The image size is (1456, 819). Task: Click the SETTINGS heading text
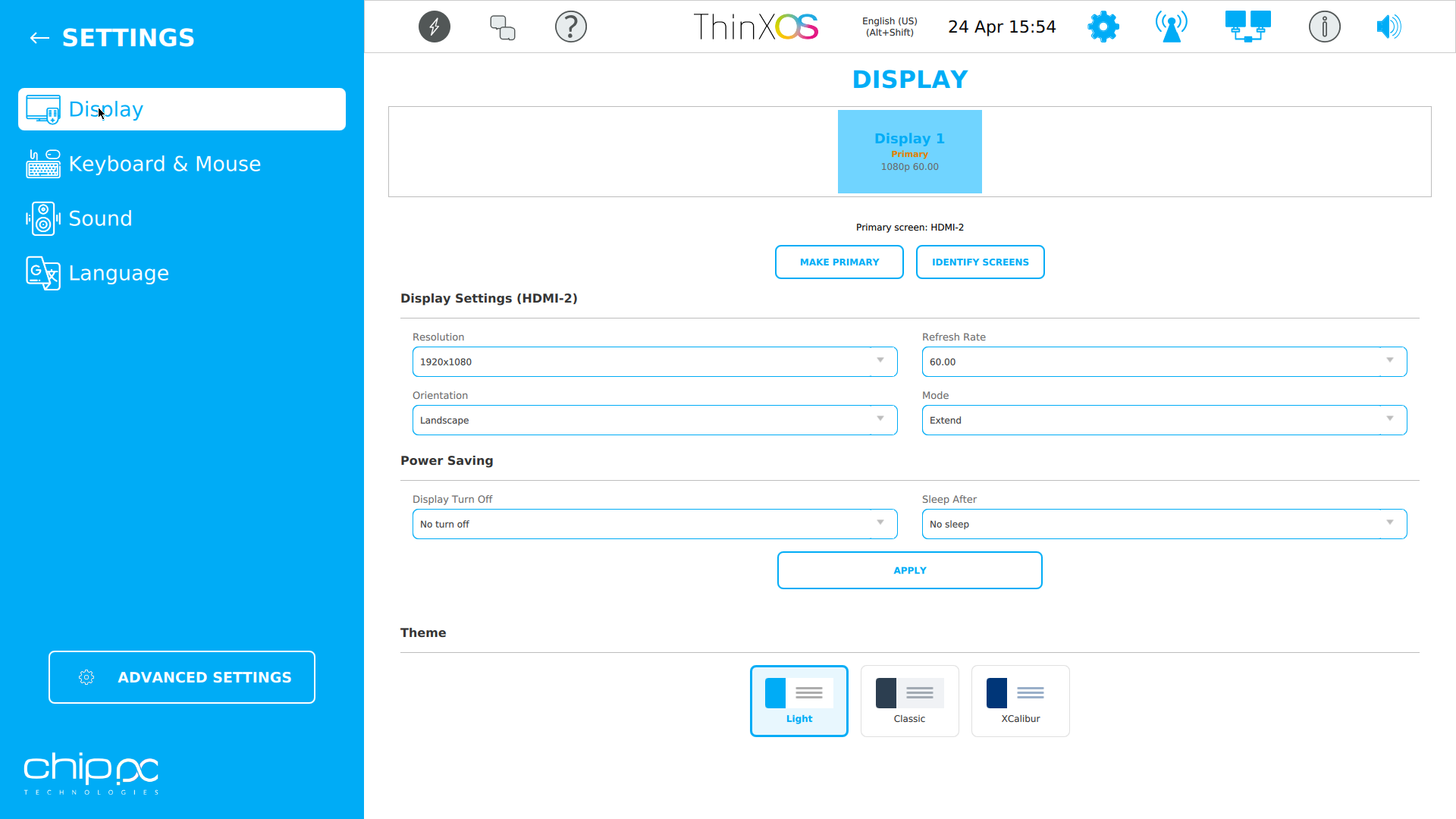128,38
